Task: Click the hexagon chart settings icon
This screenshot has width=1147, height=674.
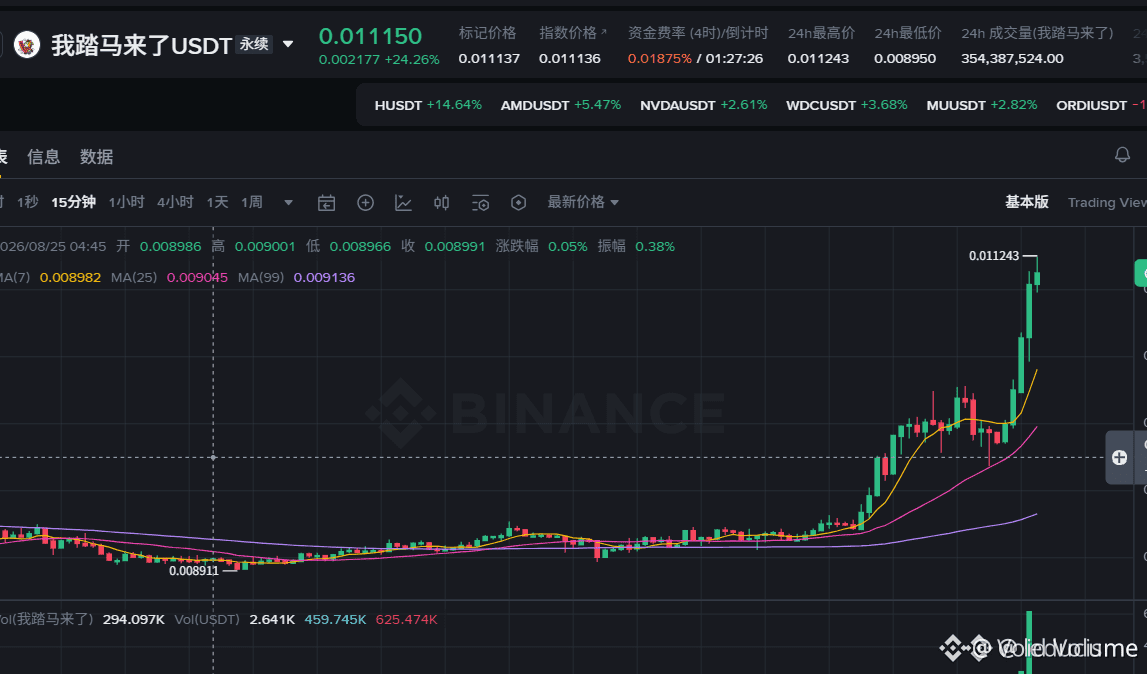Action: pyautogui.click(x=518, y=203)
